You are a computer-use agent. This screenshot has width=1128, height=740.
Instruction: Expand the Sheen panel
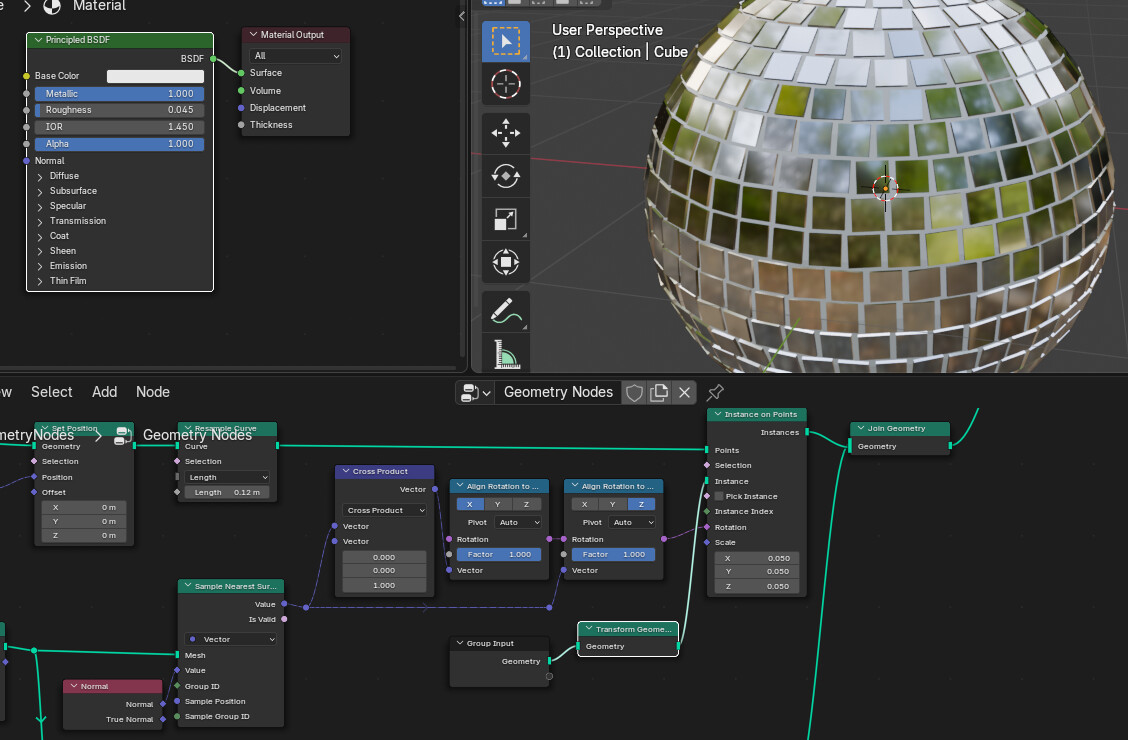pos(40,252)
